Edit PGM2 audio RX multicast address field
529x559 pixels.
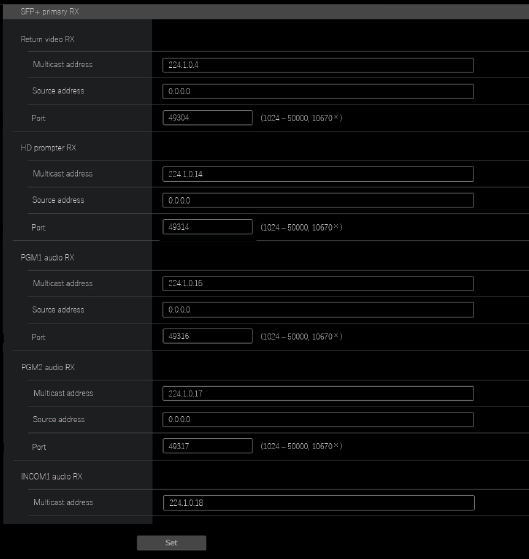[318, 394]
